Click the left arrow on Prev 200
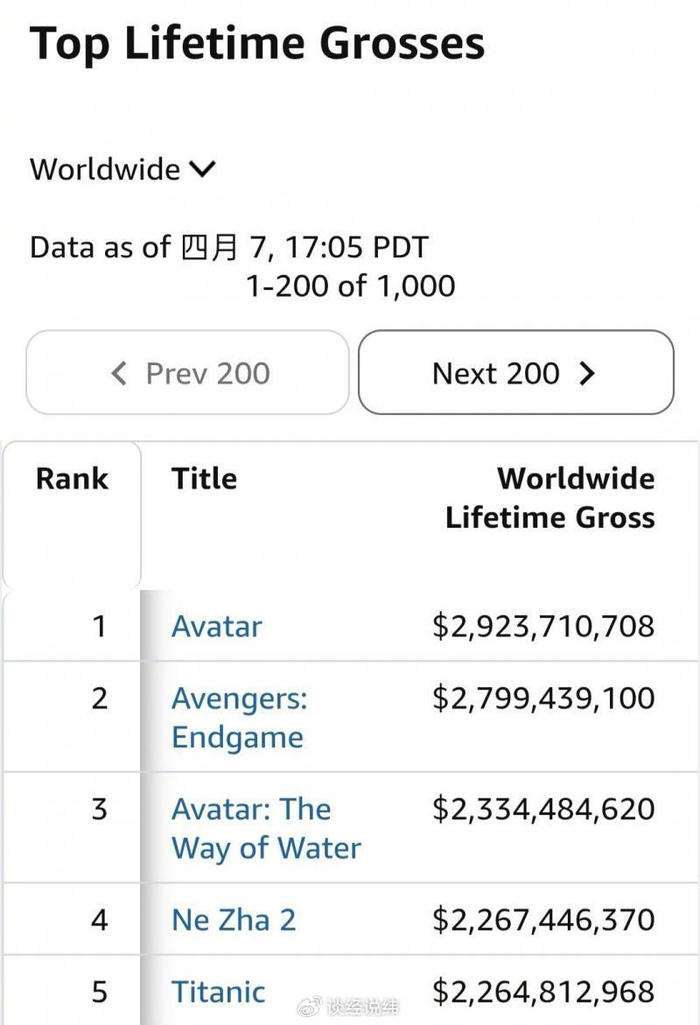700x1025 pixels. [119, 373]
